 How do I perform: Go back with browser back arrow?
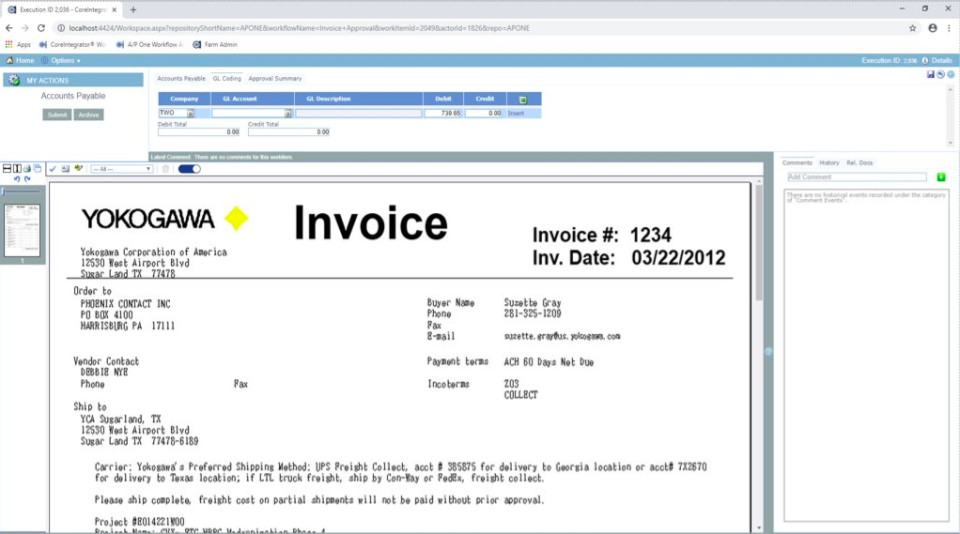point(9,28)
